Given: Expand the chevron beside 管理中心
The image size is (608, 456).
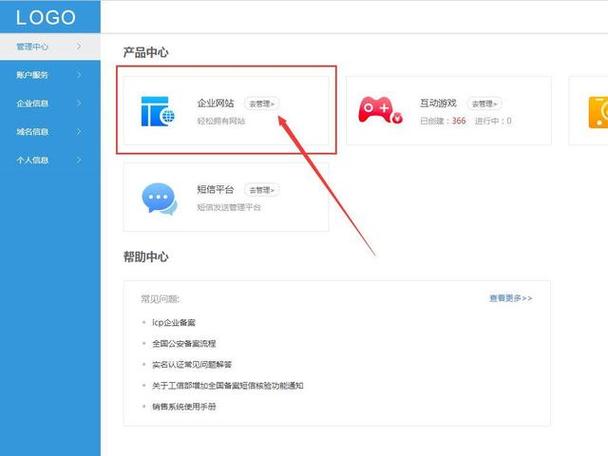Looking at the screenshot, I should point(79,47).
